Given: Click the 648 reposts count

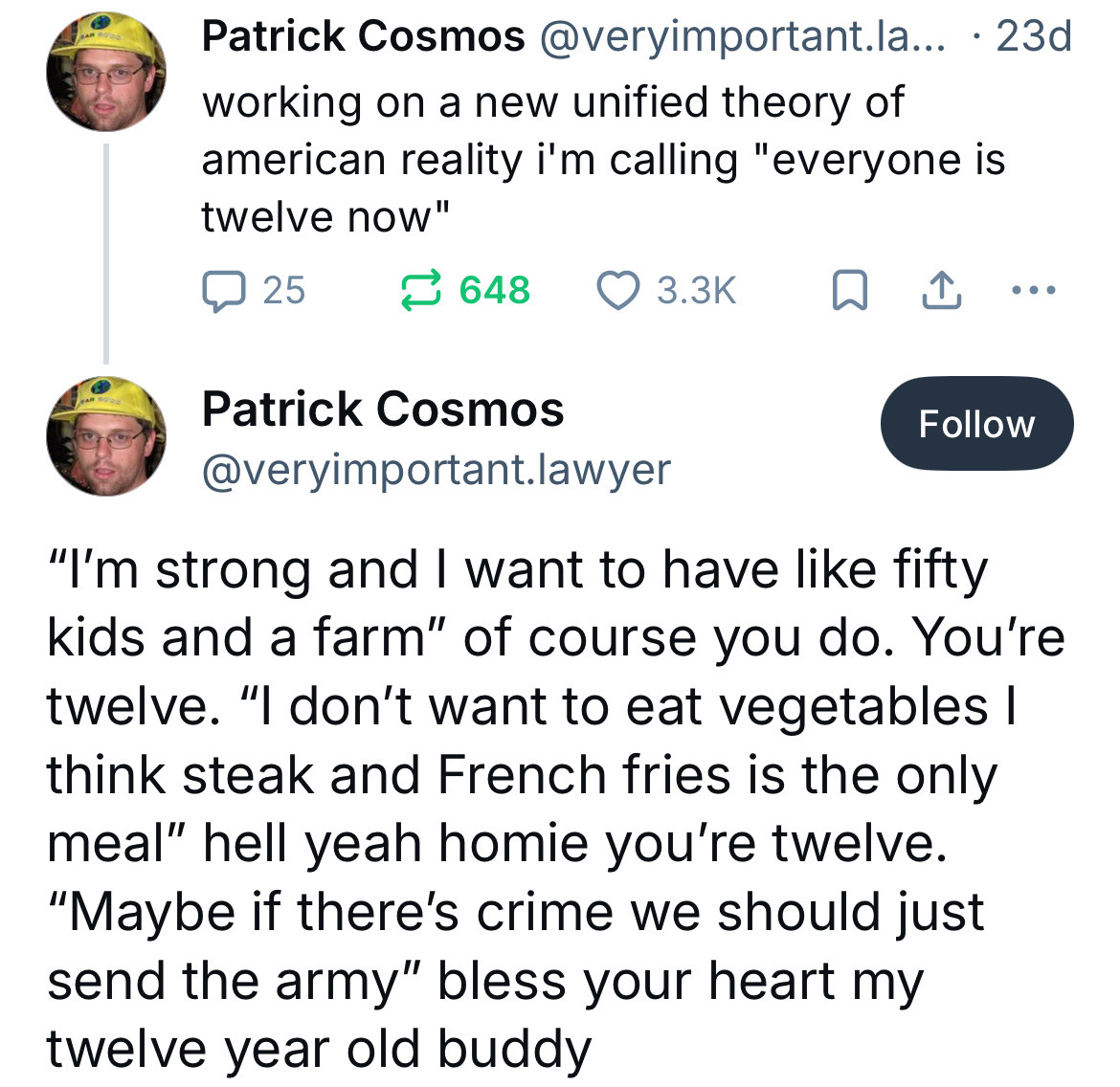Looking at the screenshot, I should pyautogui.click(x=494, y=291).
